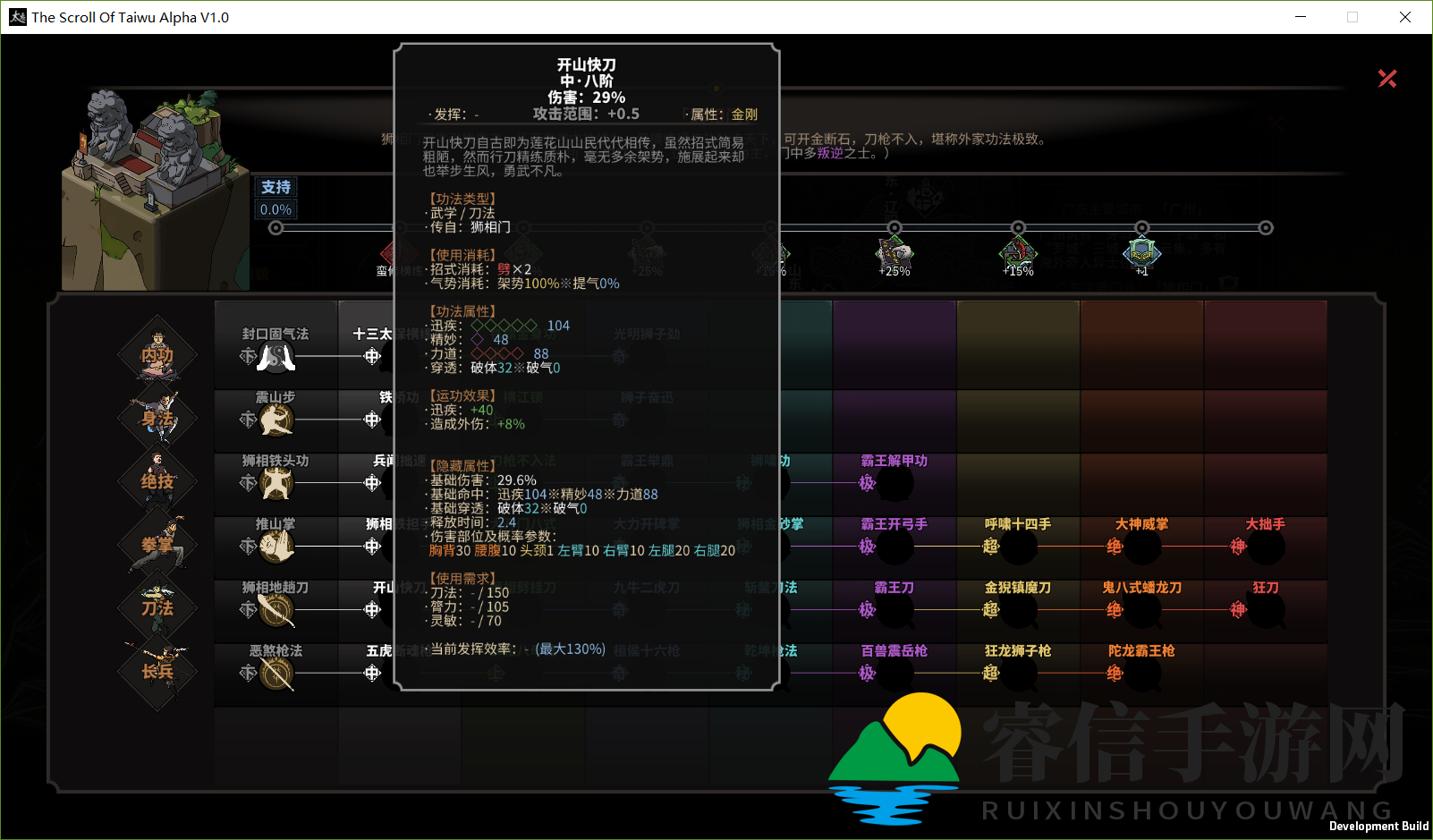This screenshot has height=840, width=1433.
Task: Click the 封口固气法 skill icon
Action: (x=276, y=357)
